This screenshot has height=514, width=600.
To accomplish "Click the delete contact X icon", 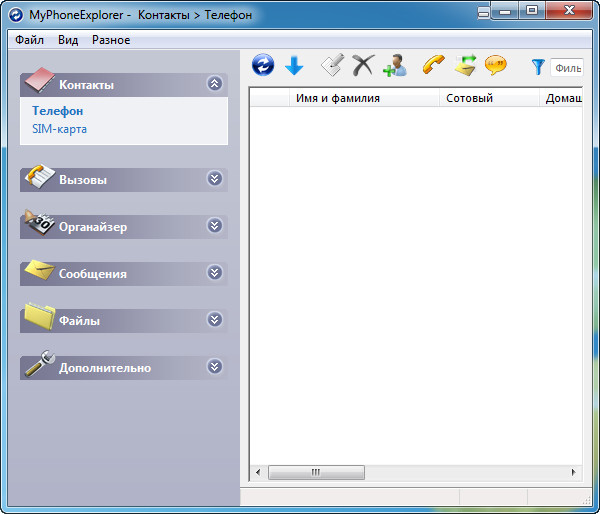I will (x=362, y=66).
